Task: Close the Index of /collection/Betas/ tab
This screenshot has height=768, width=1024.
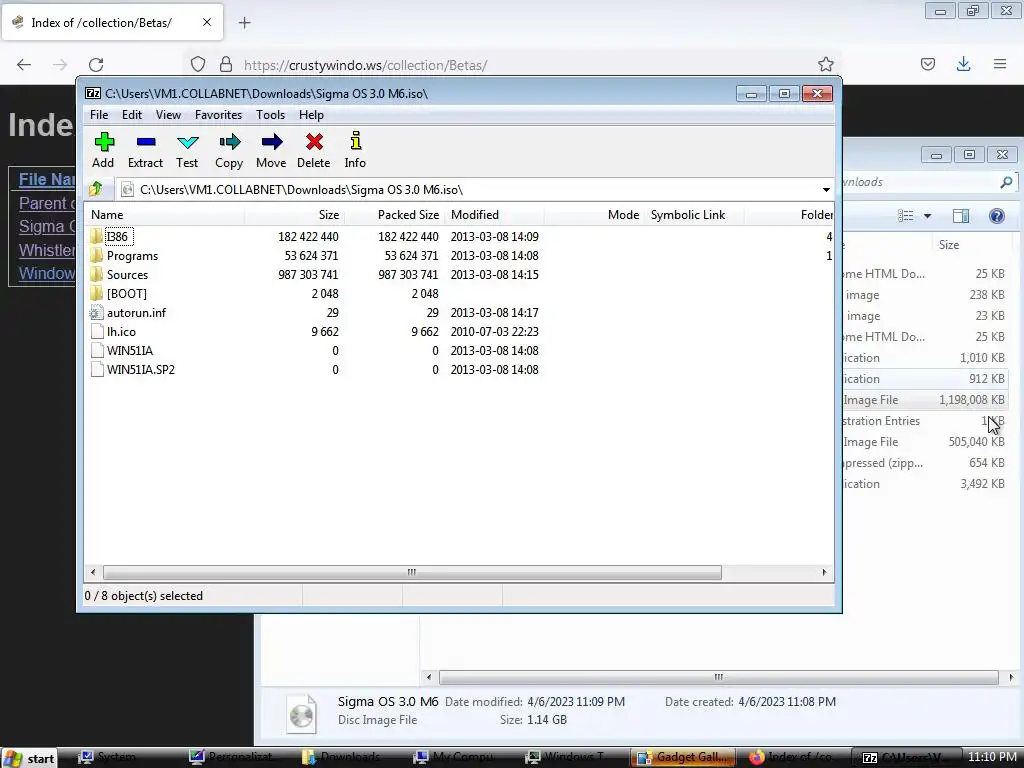Action: (x=207, y=22)
